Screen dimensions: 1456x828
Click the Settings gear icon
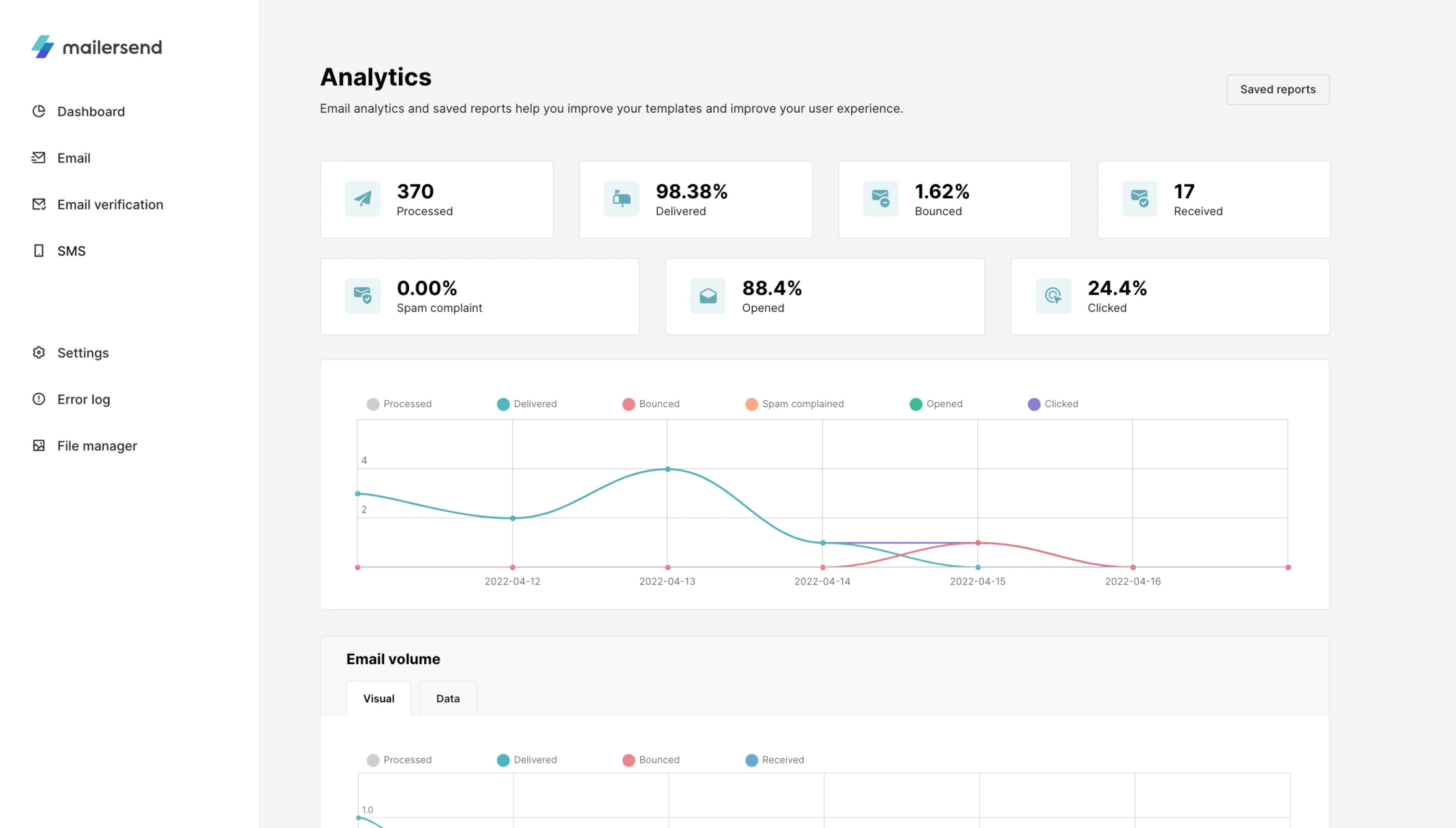click(x=39, y=352)
